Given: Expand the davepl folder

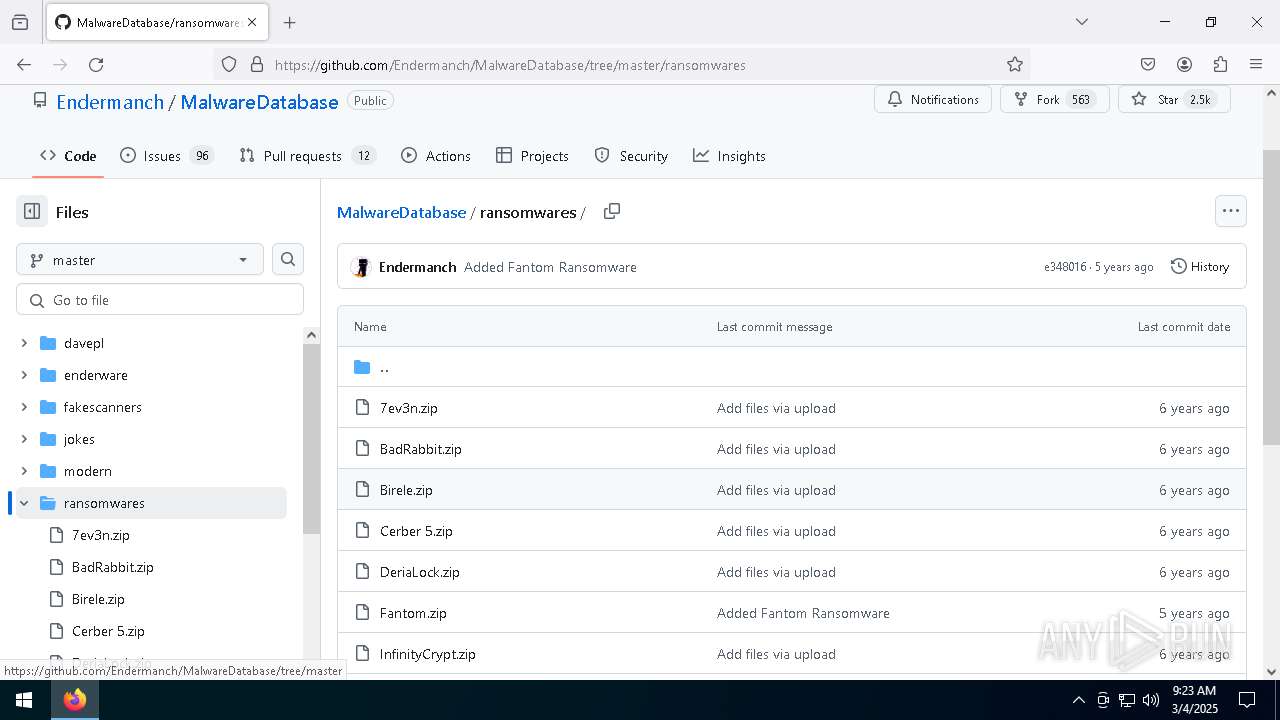Looking at the screenshot, I should (x=24, y=343).
